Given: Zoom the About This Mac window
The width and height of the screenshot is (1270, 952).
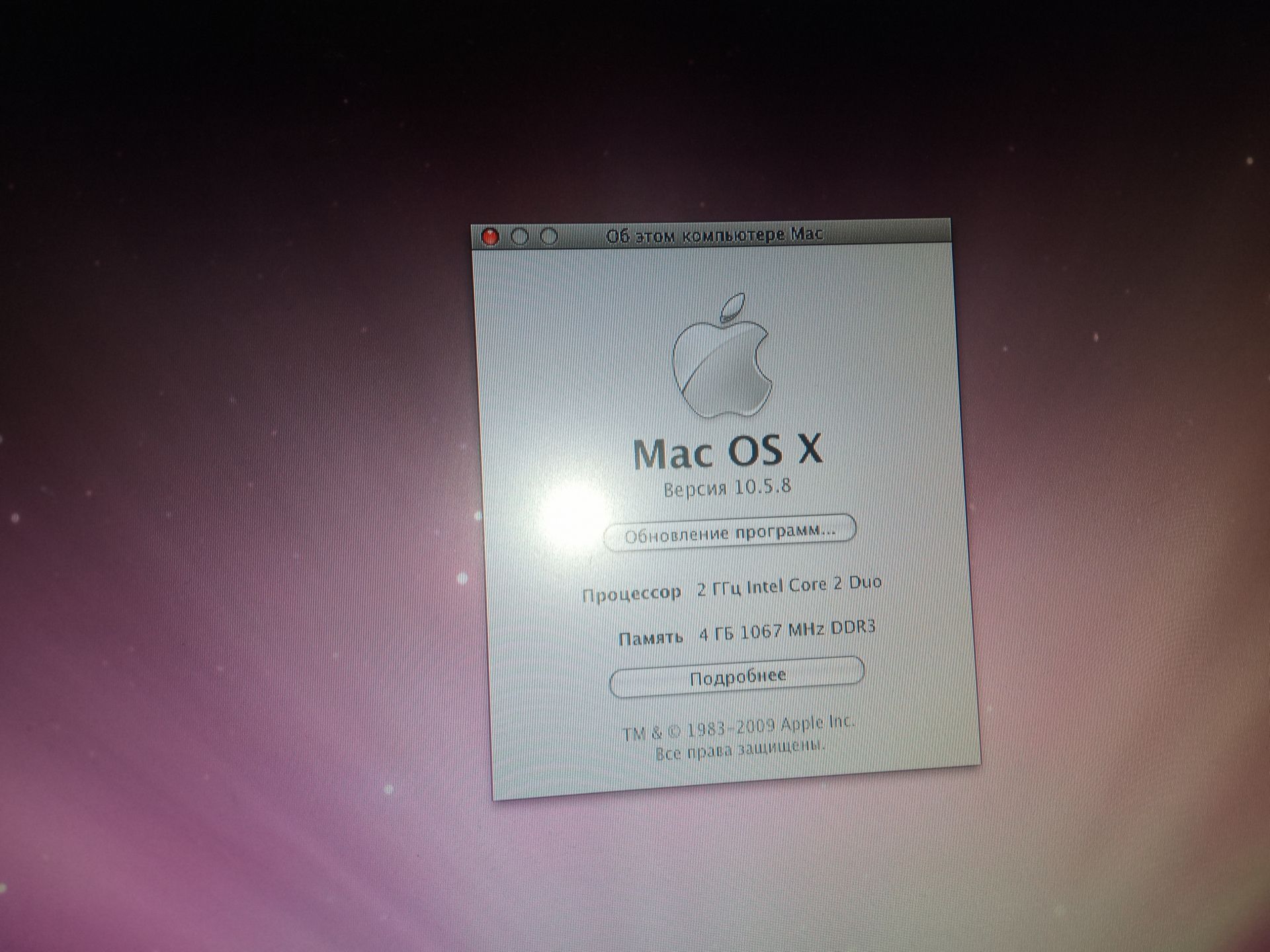Looking at the screenshot, I should [x=549, y=236].
